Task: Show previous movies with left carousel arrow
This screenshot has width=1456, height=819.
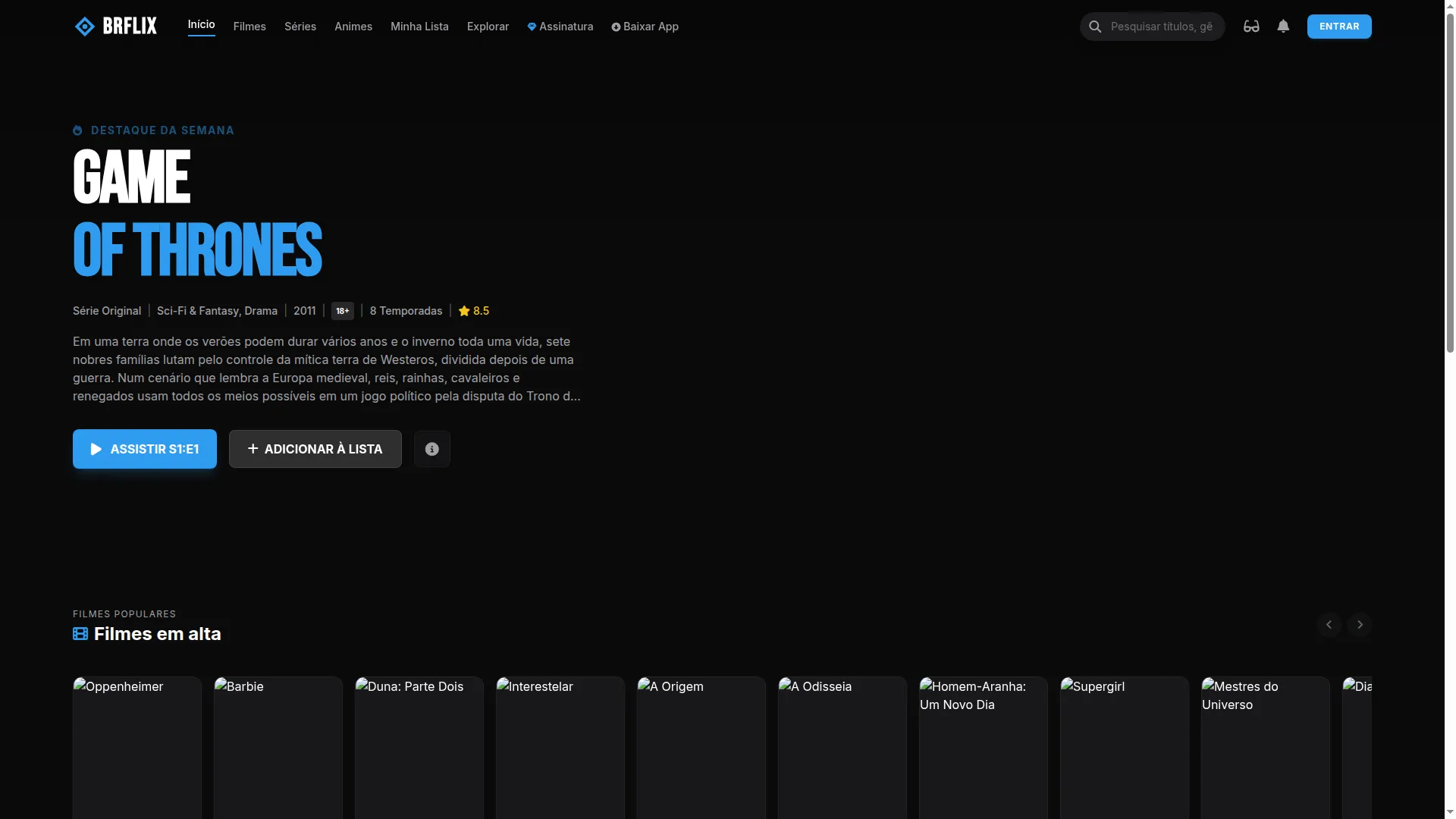Action: coord(1329,625)
